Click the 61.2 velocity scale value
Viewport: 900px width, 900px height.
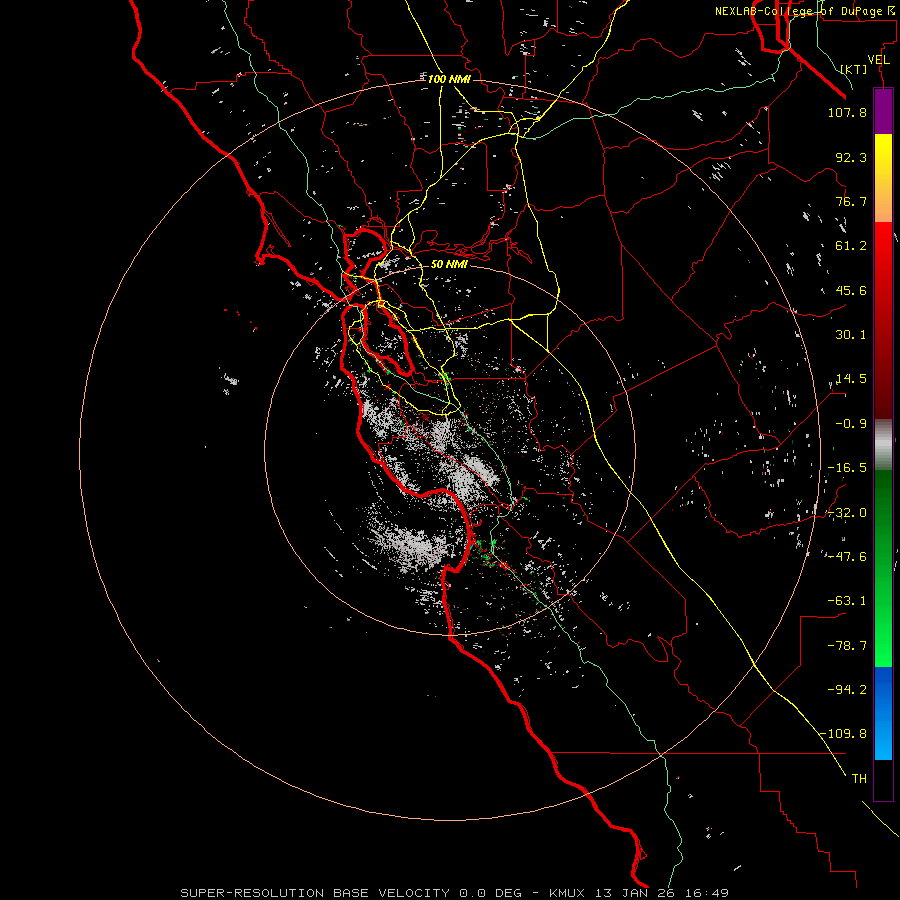click(x=851, y=246)
